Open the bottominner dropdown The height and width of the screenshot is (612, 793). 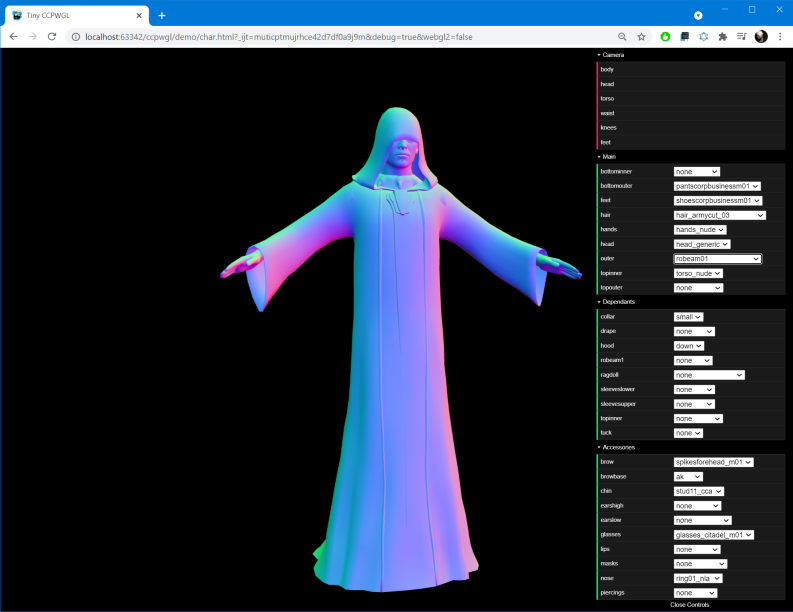pyautogui.click(x=696, y=172)
